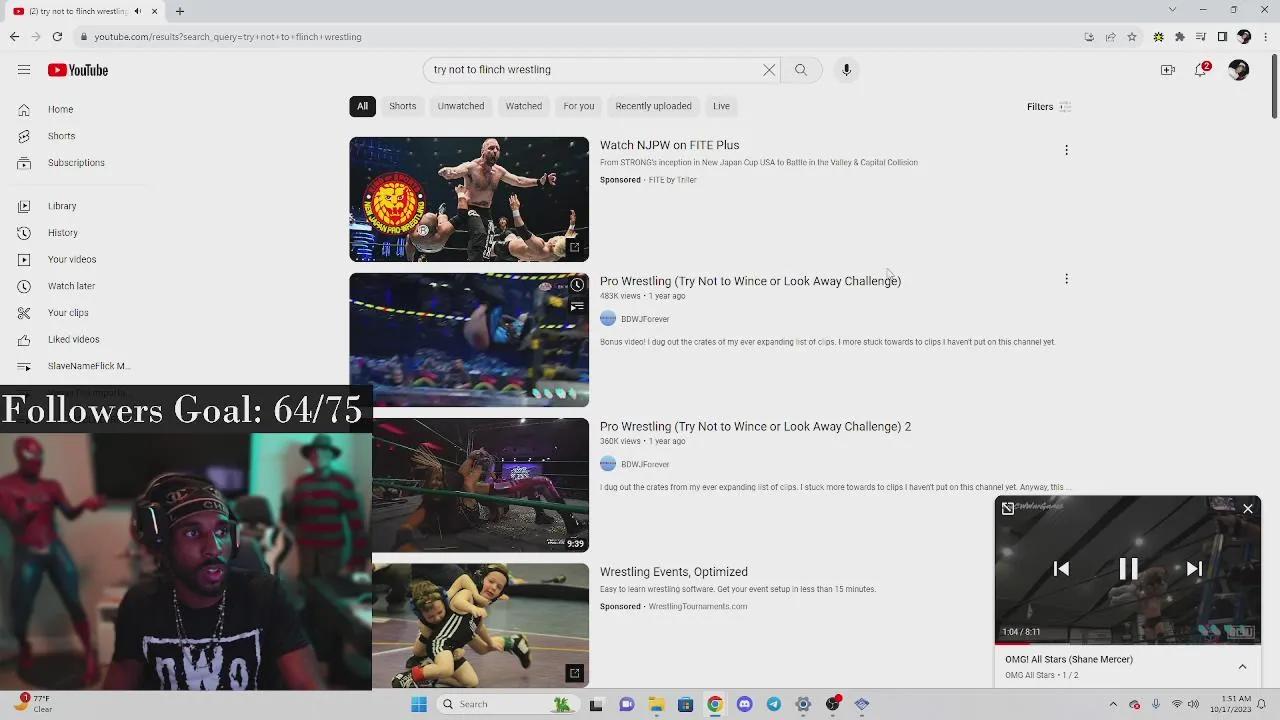Open the Watch NJPW on FITE Plus title
The image size is (1280, 720).
point(670,146)
